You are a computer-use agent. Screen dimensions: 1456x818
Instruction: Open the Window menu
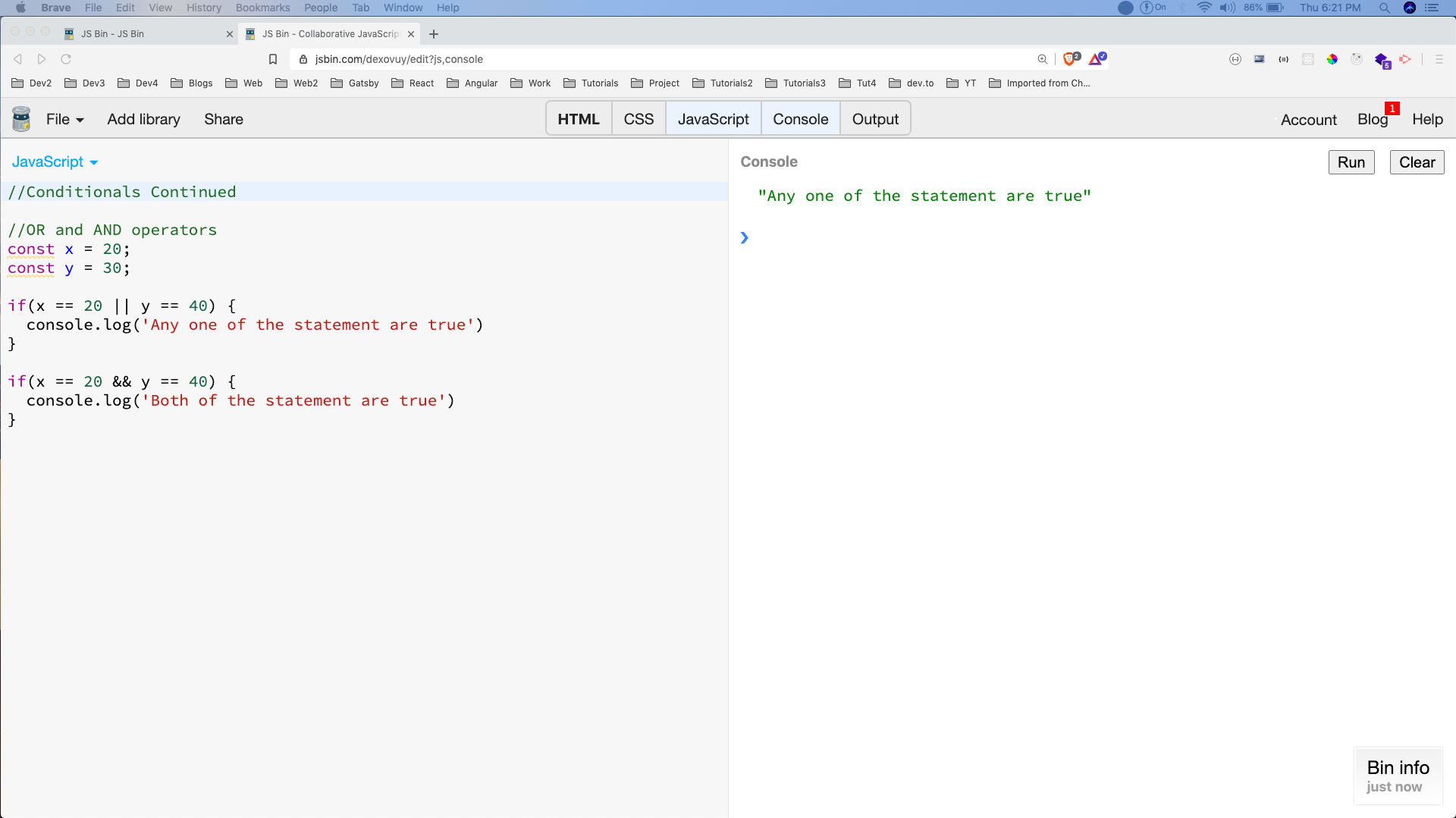point(403,8)
